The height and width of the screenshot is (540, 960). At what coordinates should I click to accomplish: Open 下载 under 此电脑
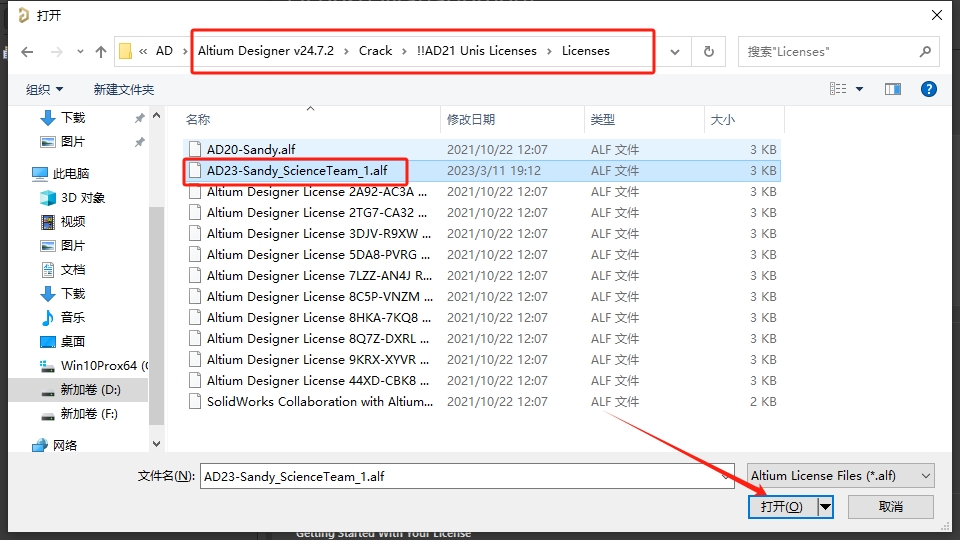point(73,294)
